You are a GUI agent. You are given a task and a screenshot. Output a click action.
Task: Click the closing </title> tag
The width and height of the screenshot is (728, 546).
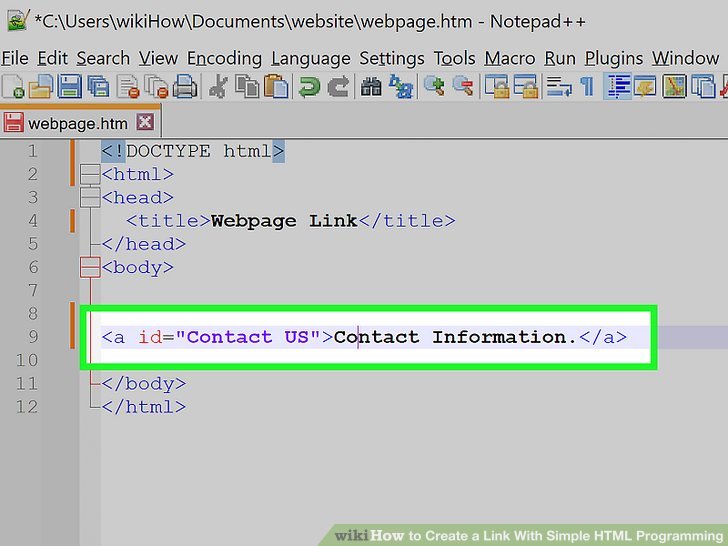coord(407,221)
